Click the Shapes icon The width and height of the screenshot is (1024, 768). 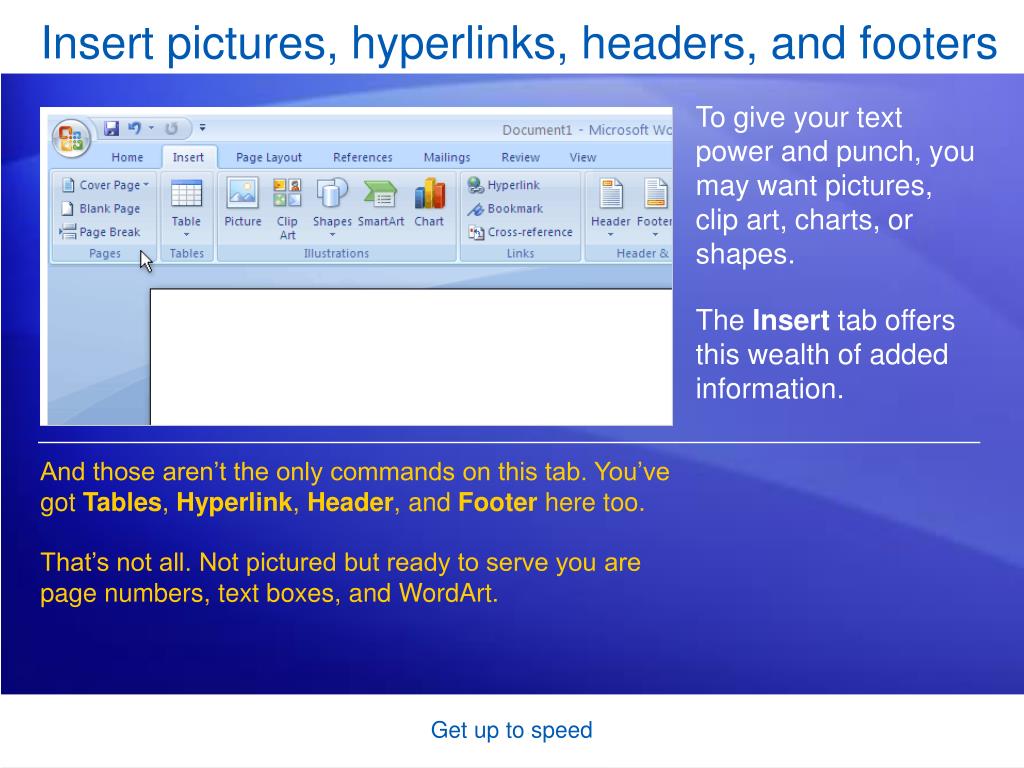click(332, 193)
